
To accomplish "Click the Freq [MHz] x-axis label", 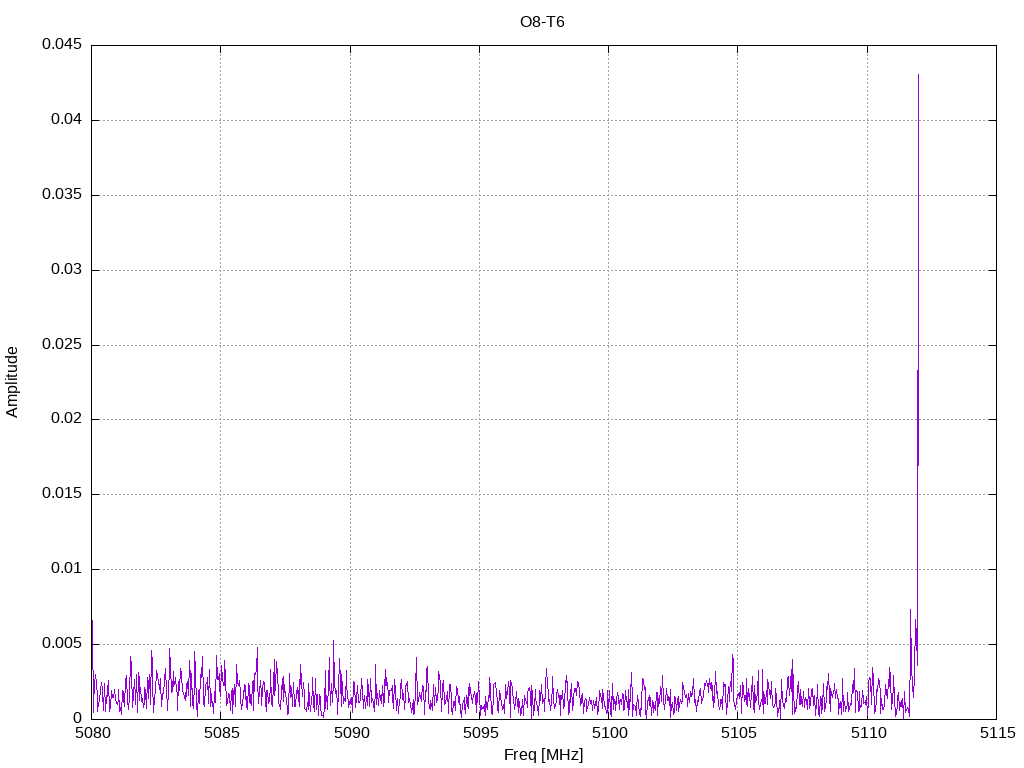I will pyautogui.click(x=543, y=755).
